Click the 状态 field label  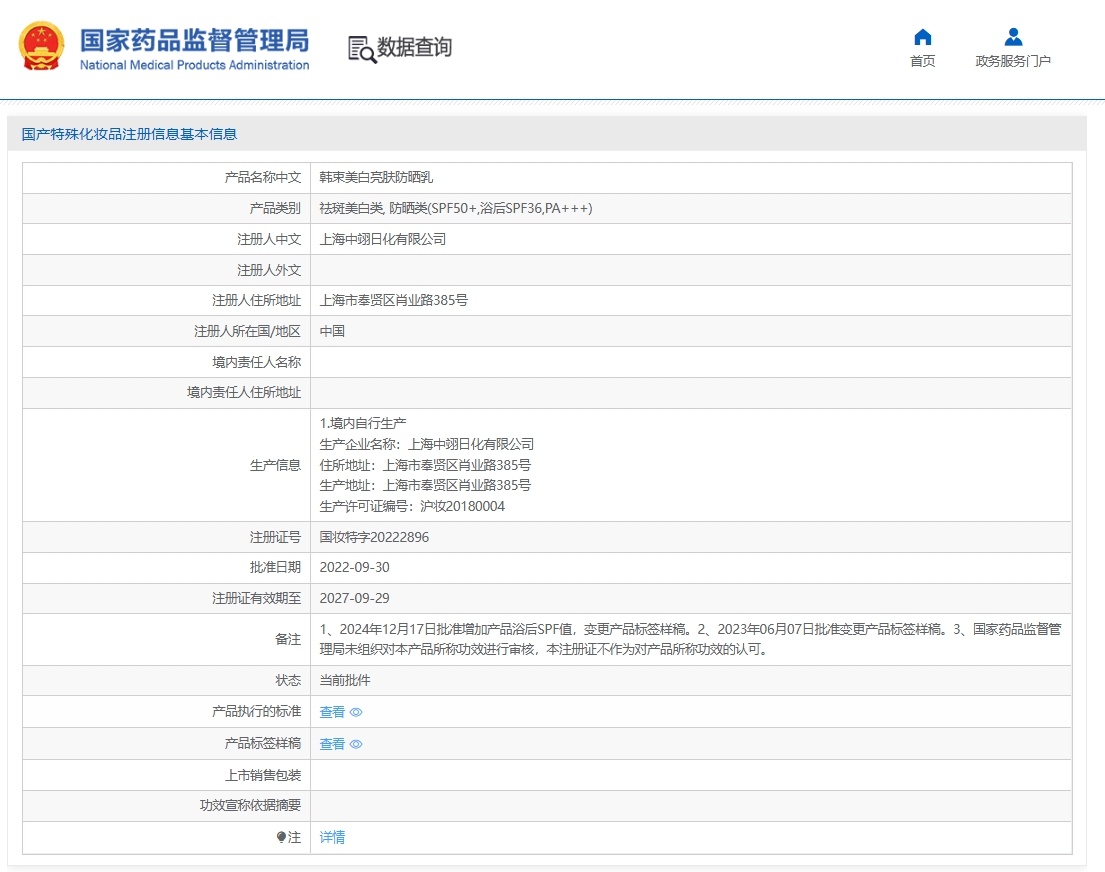click(x=288, y=680)
